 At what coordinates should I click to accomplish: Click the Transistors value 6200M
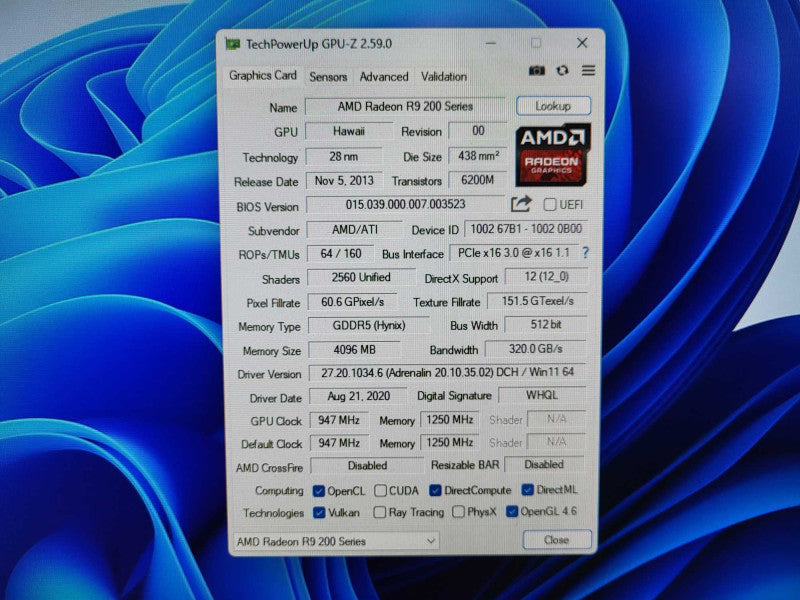[x=478, y=180]
